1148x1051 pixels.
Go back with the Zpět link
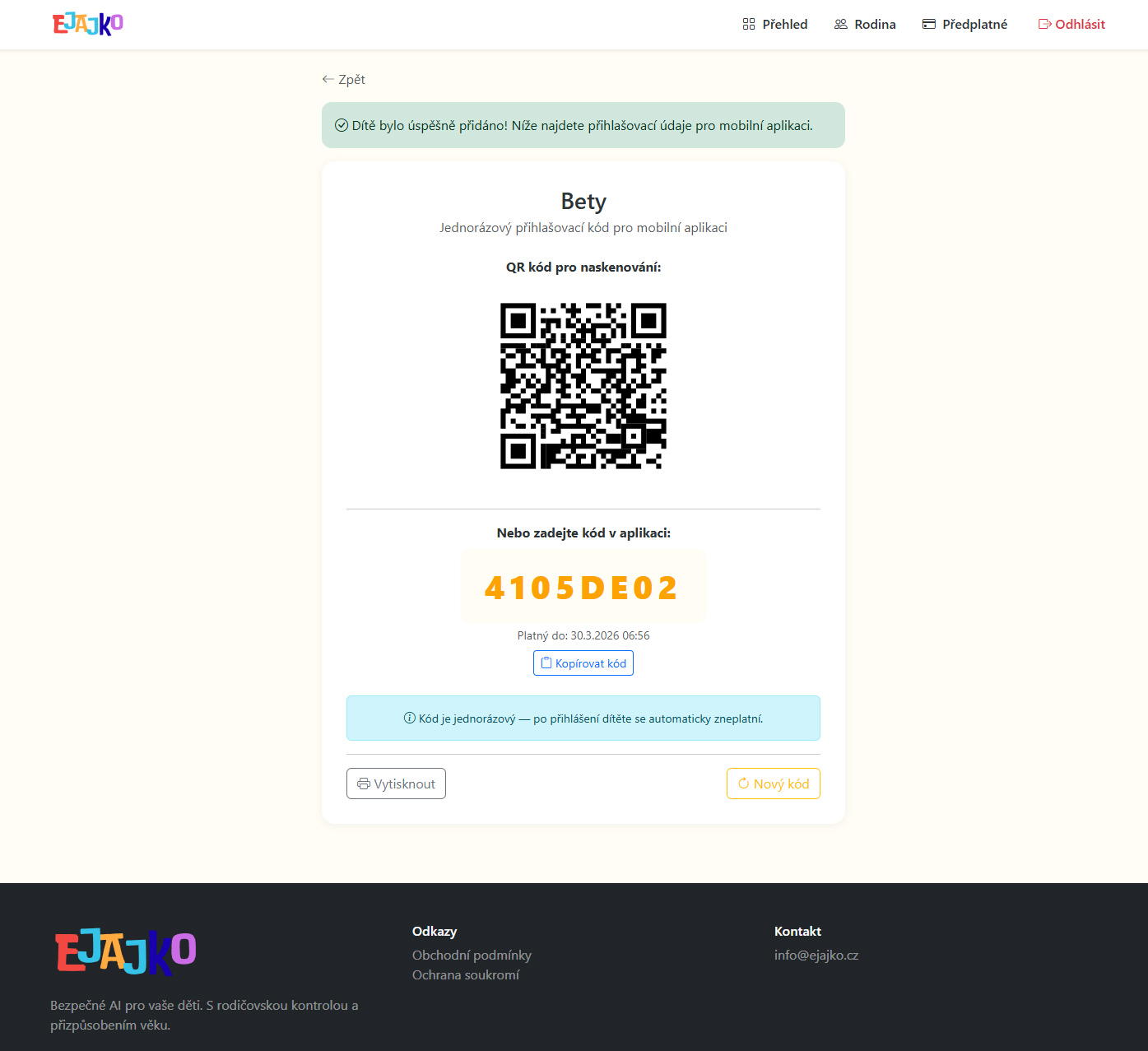[351, 79]
